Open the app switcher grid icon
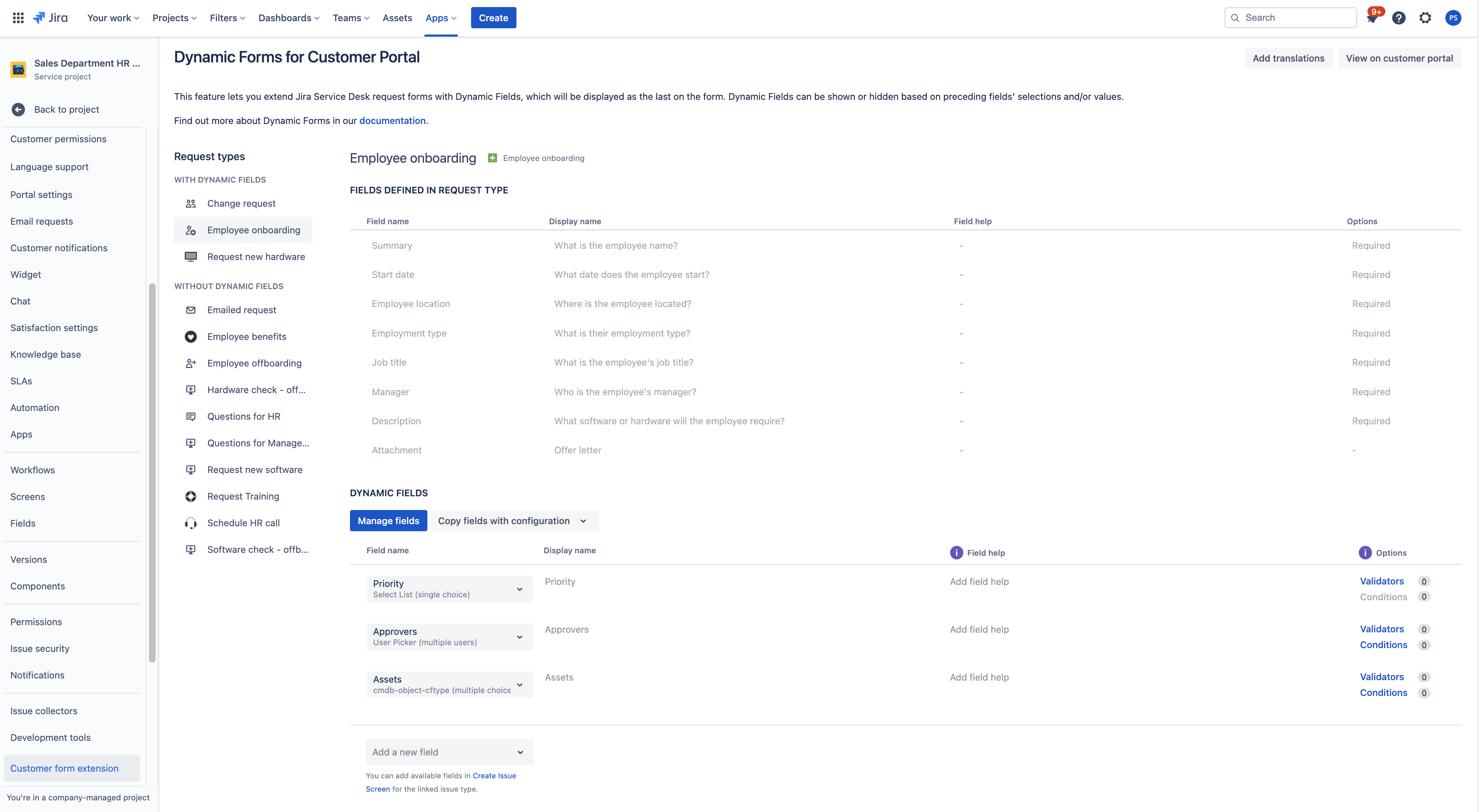The width and height of the screenshot is (1479, 812). [x=18, y=18]
